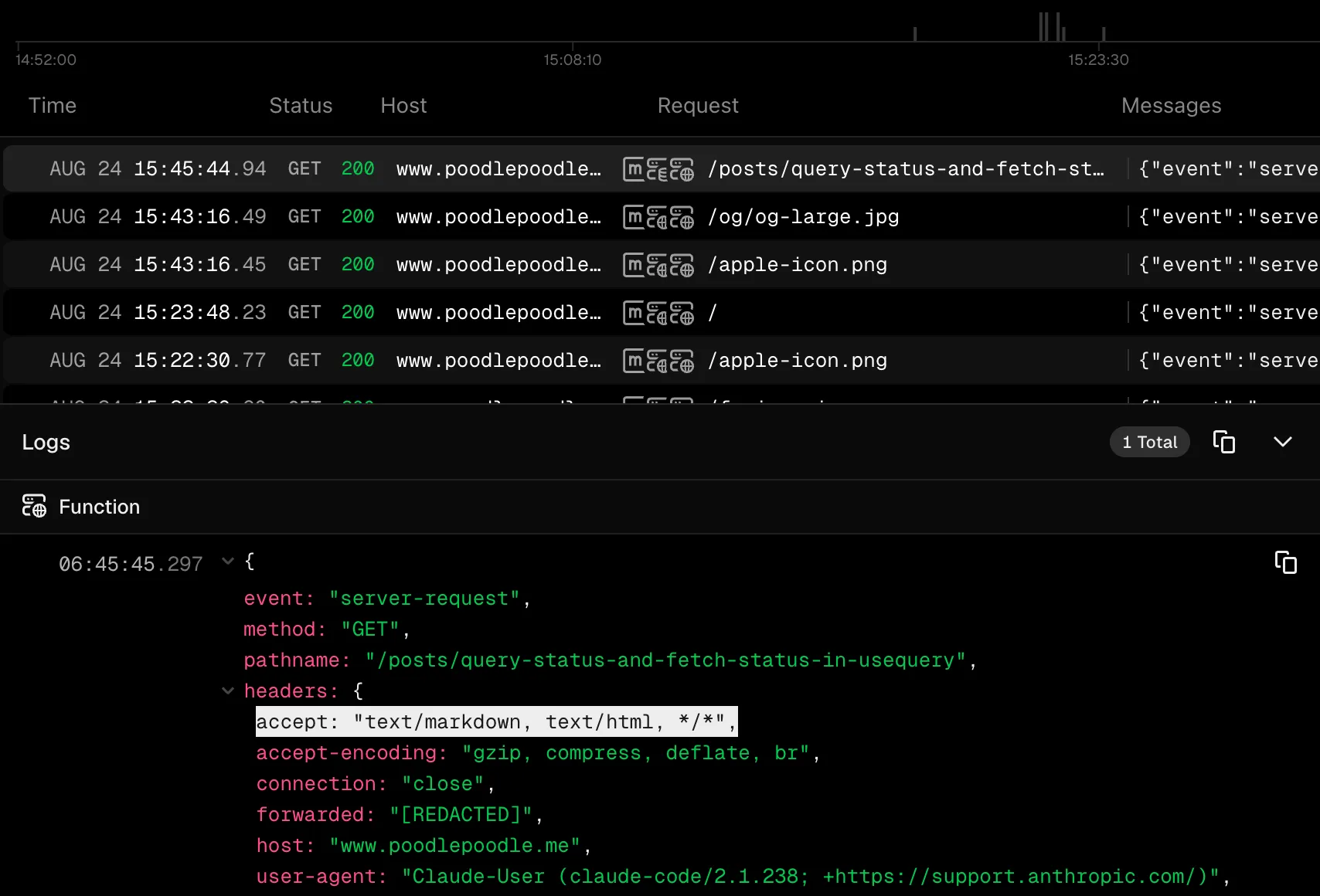This screenshot has height=896, width=1320.
Task: Click the half-globe server icon in the 15:23:48.23 row
Action: pos(657,313)
